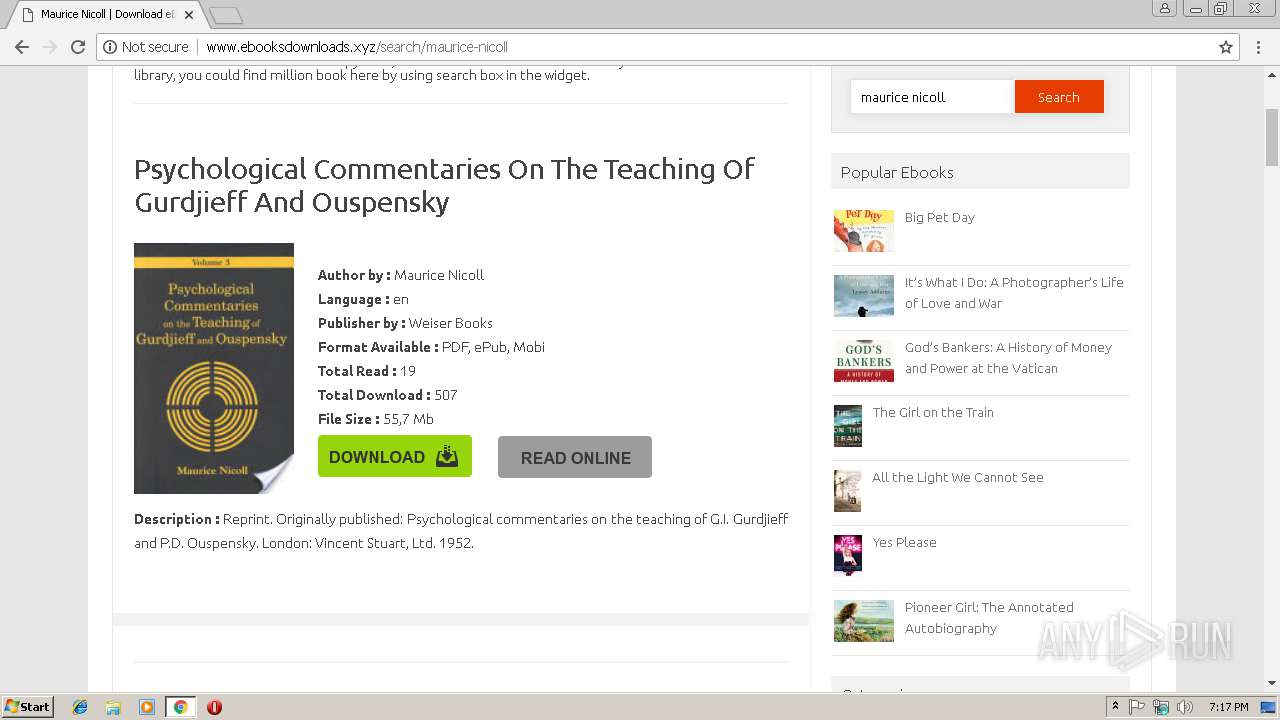Open the Psychological Commentaries book title heading
Screen dimensions: 1280x720
click(444, 185)
